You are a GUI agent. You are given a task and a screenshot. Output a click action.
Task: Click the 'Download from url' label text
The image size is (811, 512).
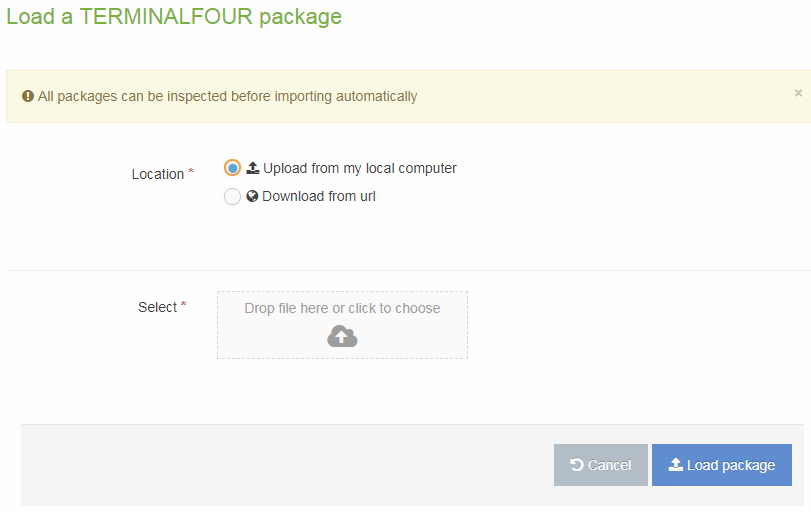coord(319,196)
